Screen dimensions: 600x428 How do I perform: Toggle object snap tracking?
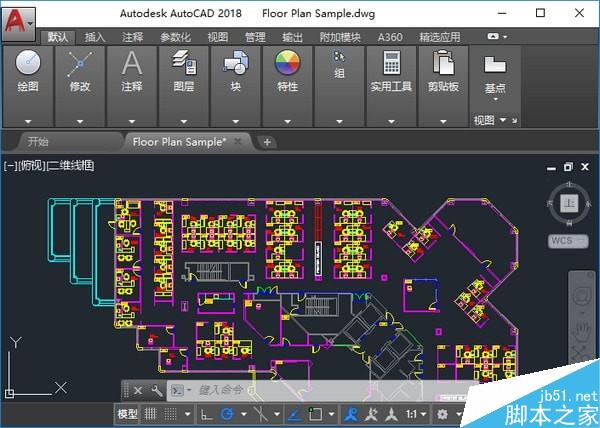pos(294,414)
